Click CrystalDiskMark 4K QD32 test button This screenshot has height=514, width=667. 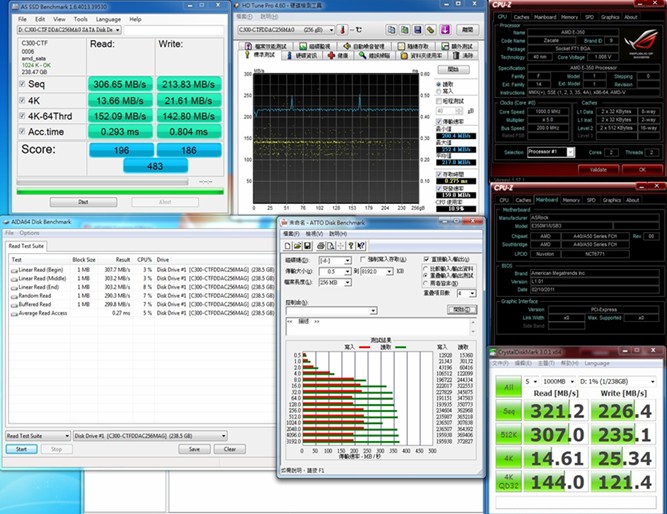pos(509,482)
